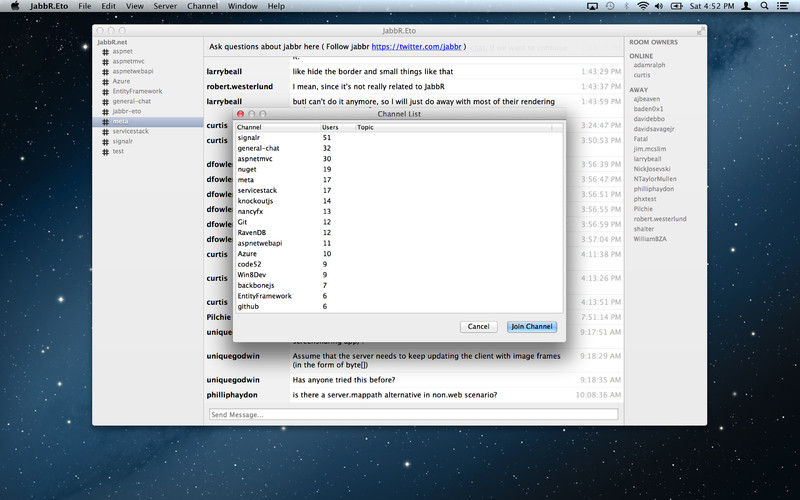Select code52 channel row
Viewport: 800px width, 500px height.
click(x=399, y=264)
